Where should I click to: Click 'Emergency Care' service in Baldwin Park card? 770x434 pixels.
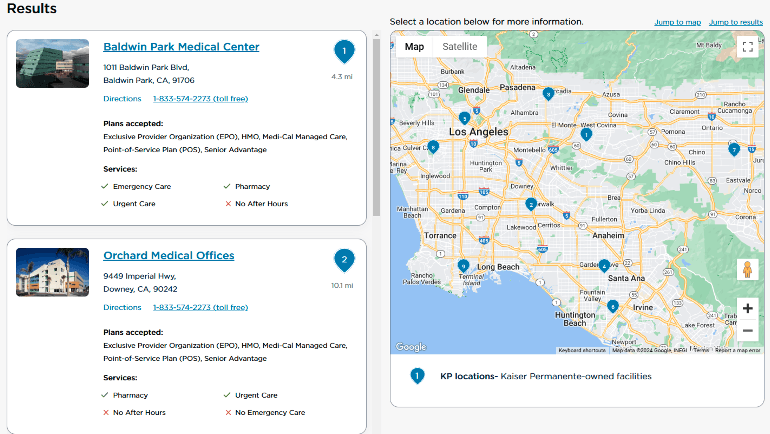point(142,187)
